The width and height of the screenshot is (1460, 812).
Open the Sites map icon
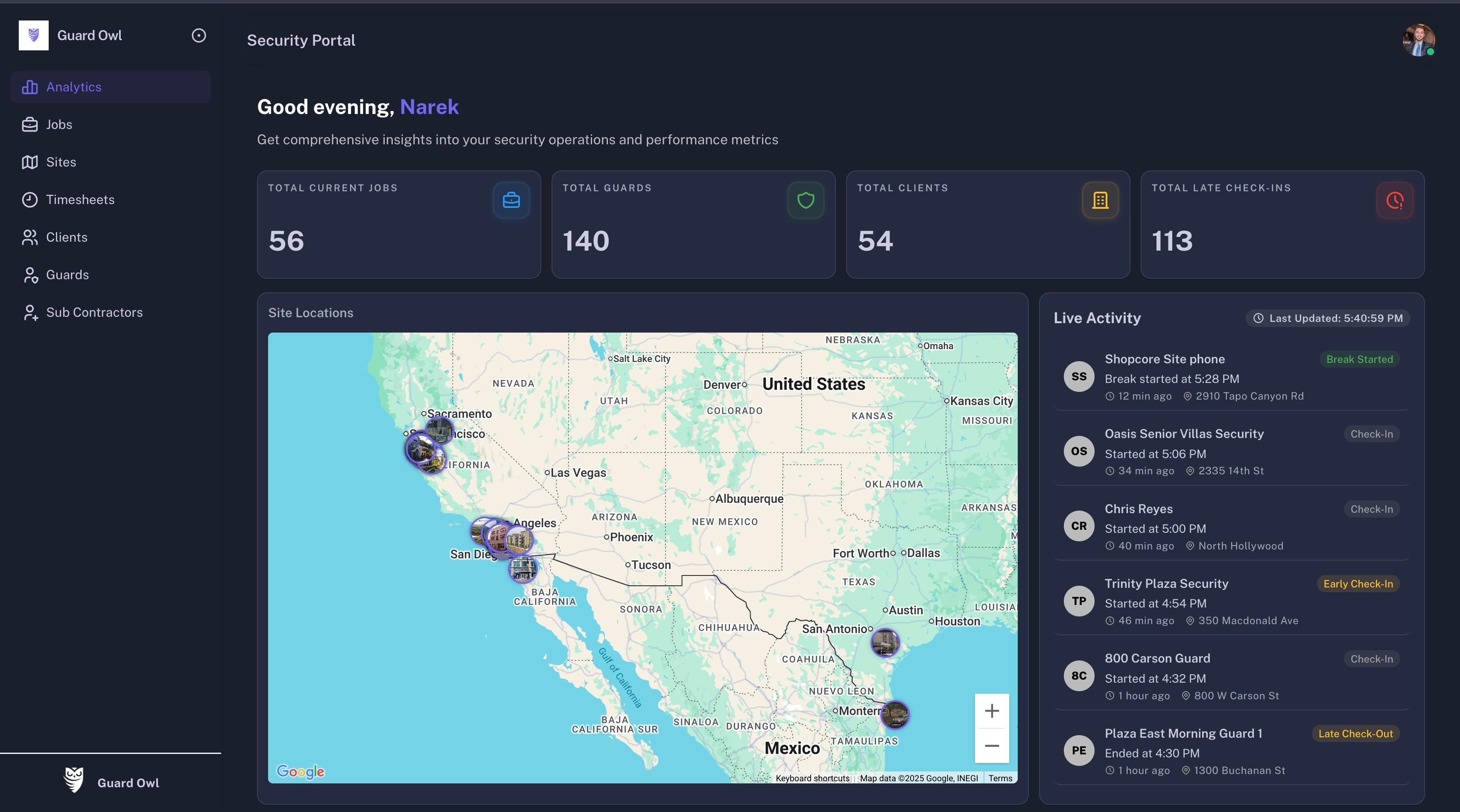click(30, 162)
